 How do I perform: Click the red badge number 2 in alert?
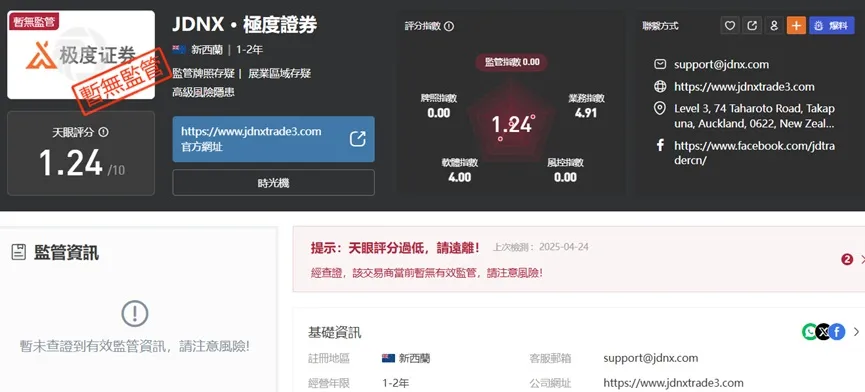coord(847,259)
